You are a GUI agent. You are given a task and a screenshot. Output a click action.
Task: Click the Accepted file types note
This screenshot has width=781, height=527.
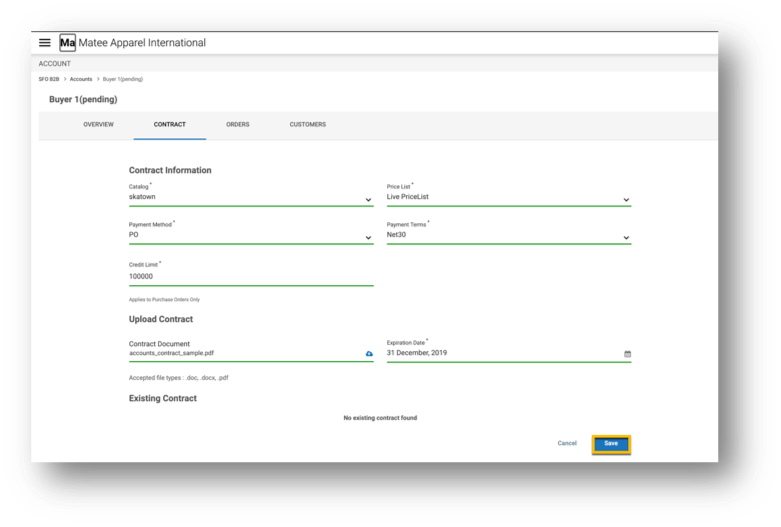178,378
